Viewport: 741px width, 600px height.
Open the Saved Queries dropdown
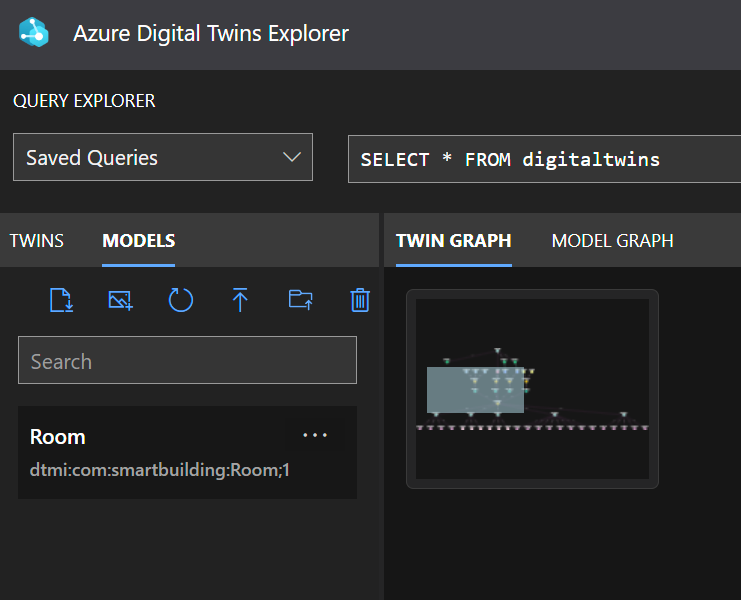163,157
